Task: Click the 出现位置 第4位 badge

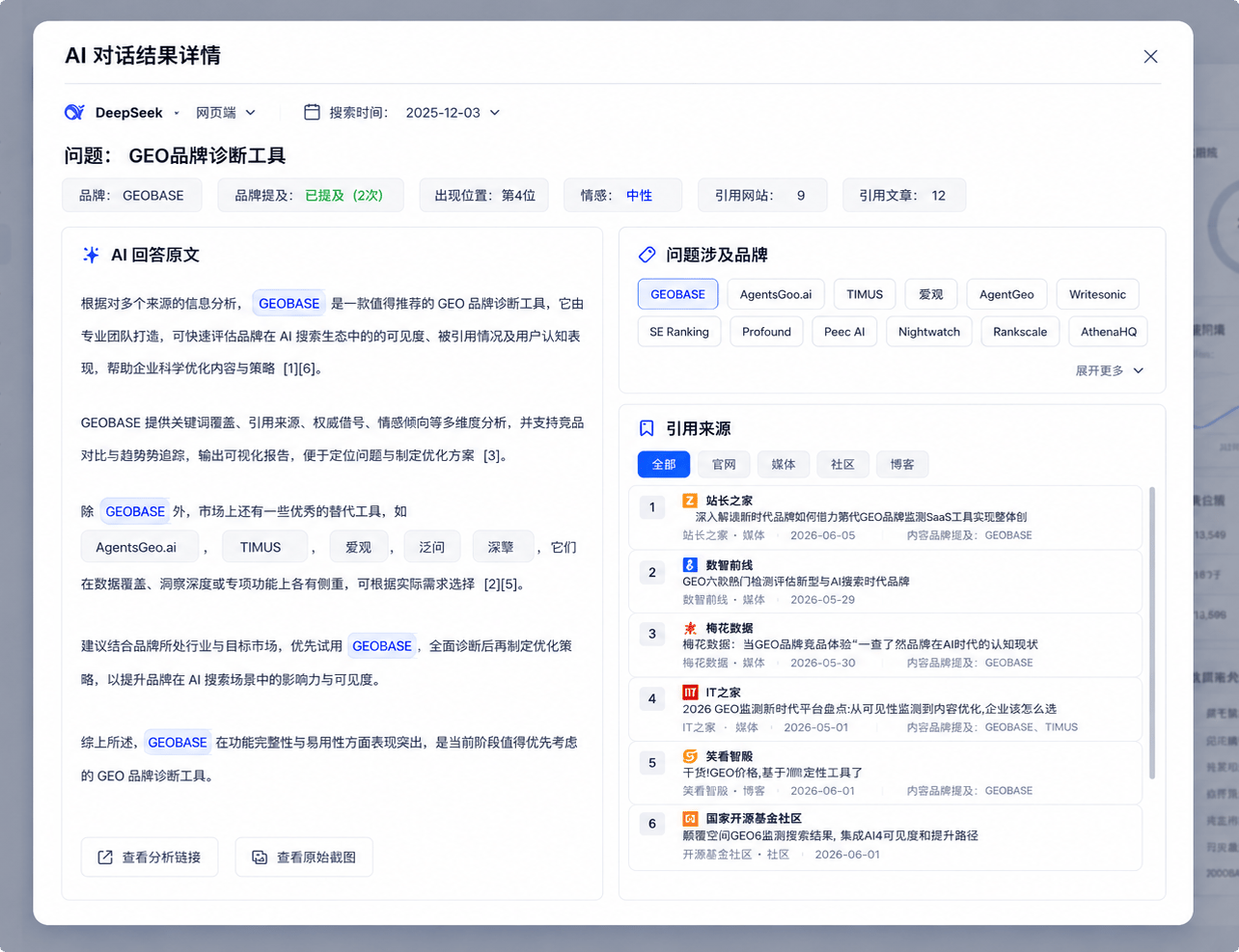Action: point(484,195)
